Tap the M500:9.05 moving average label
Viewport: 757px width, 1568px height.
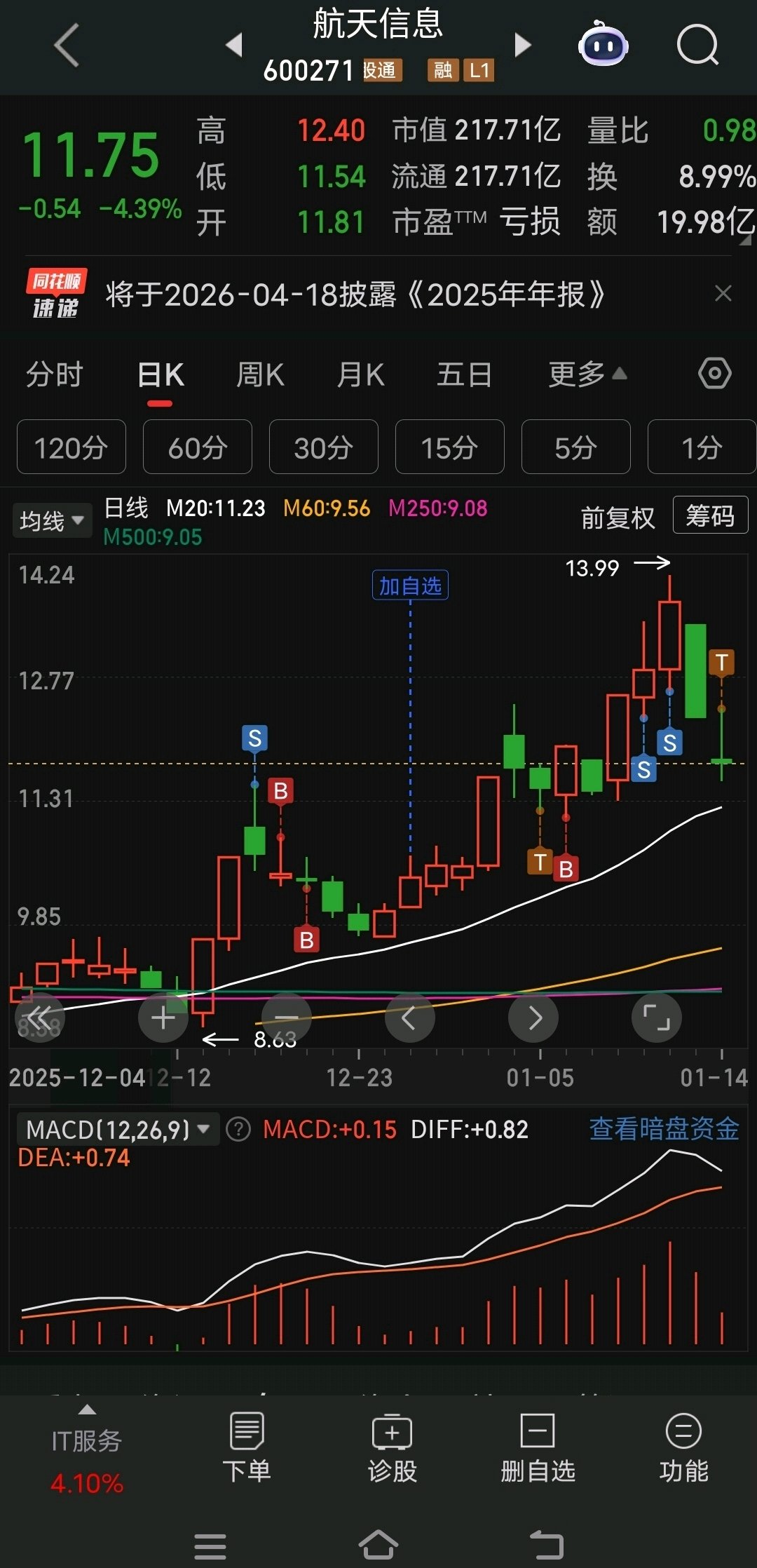click(x=153, y=537)
